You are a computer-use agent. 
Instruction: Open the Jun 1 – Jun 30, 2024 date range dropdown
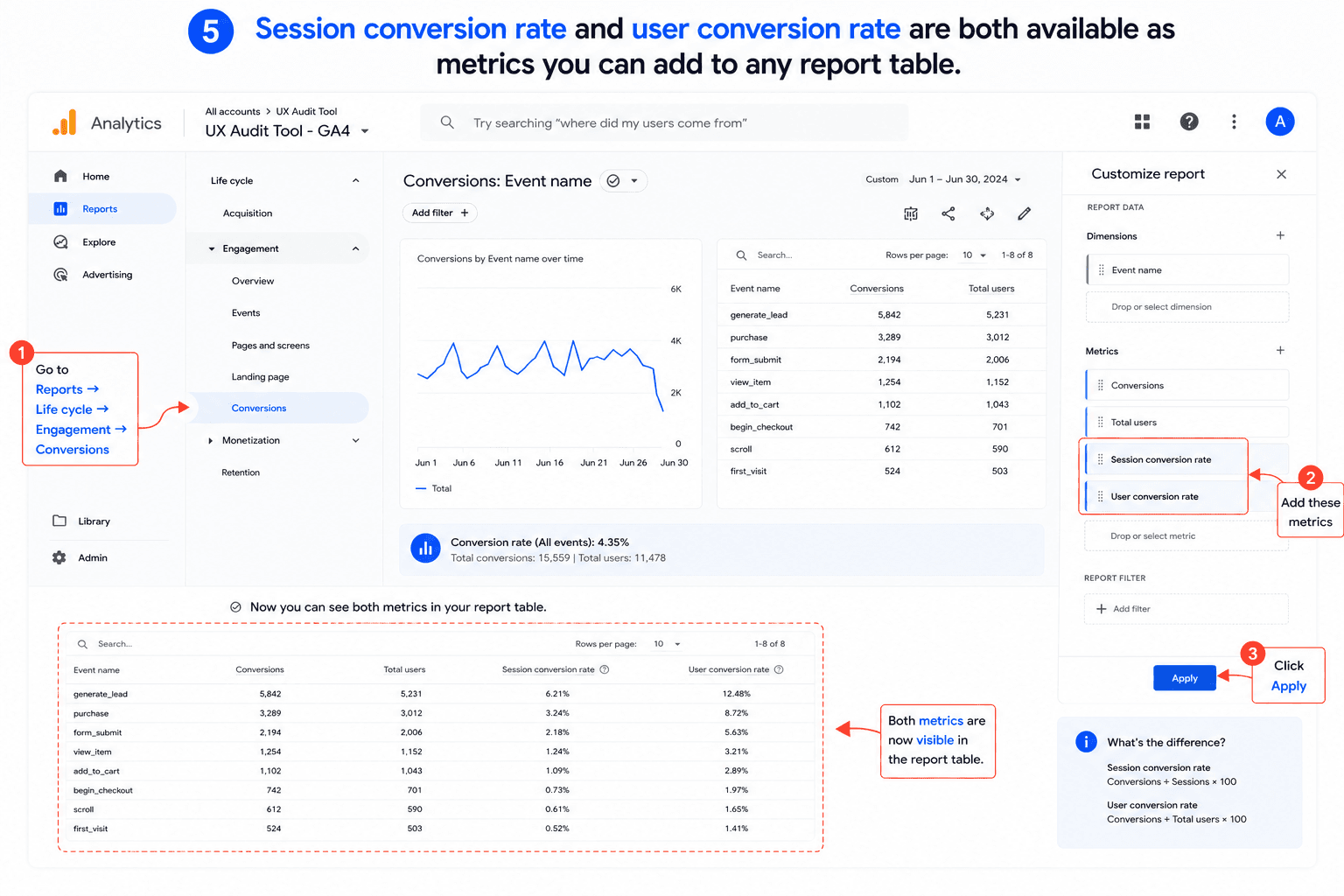click(965, 179)
